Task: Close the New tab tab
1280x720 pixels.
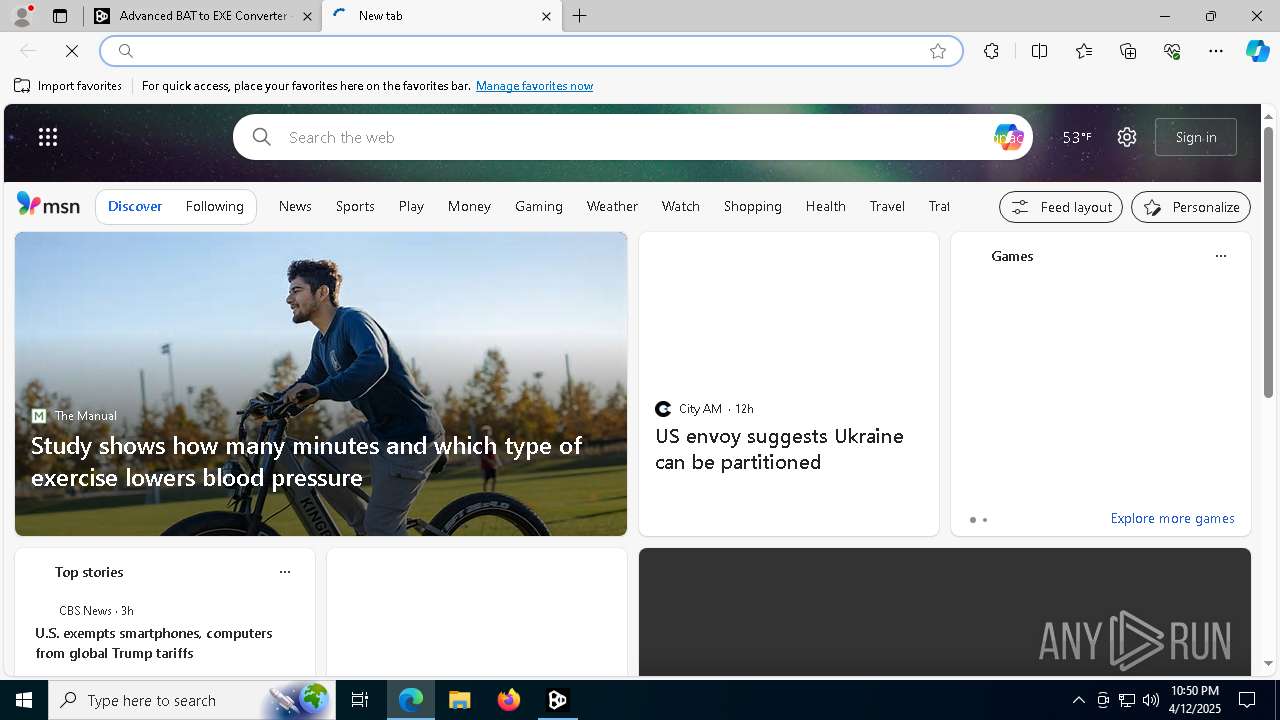Action: coord(546,16)
